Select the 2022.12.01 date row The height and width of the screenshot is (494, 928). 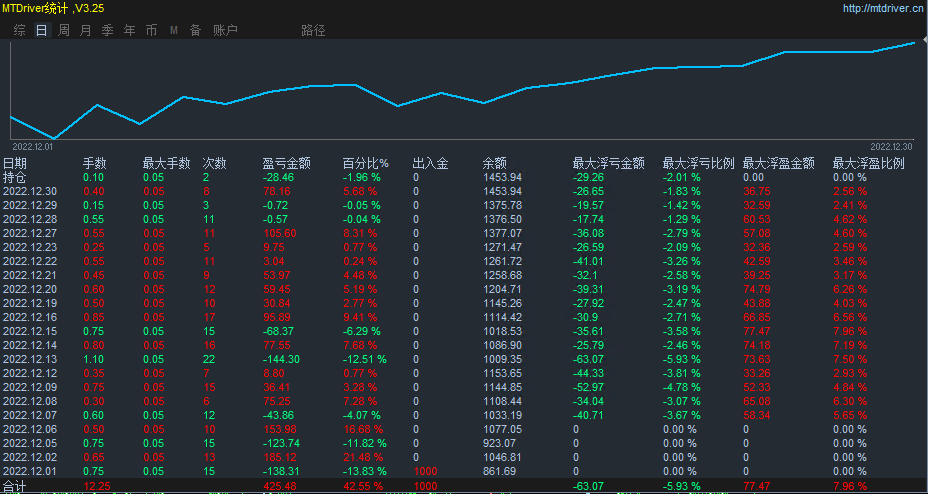(x=30, y=471)
